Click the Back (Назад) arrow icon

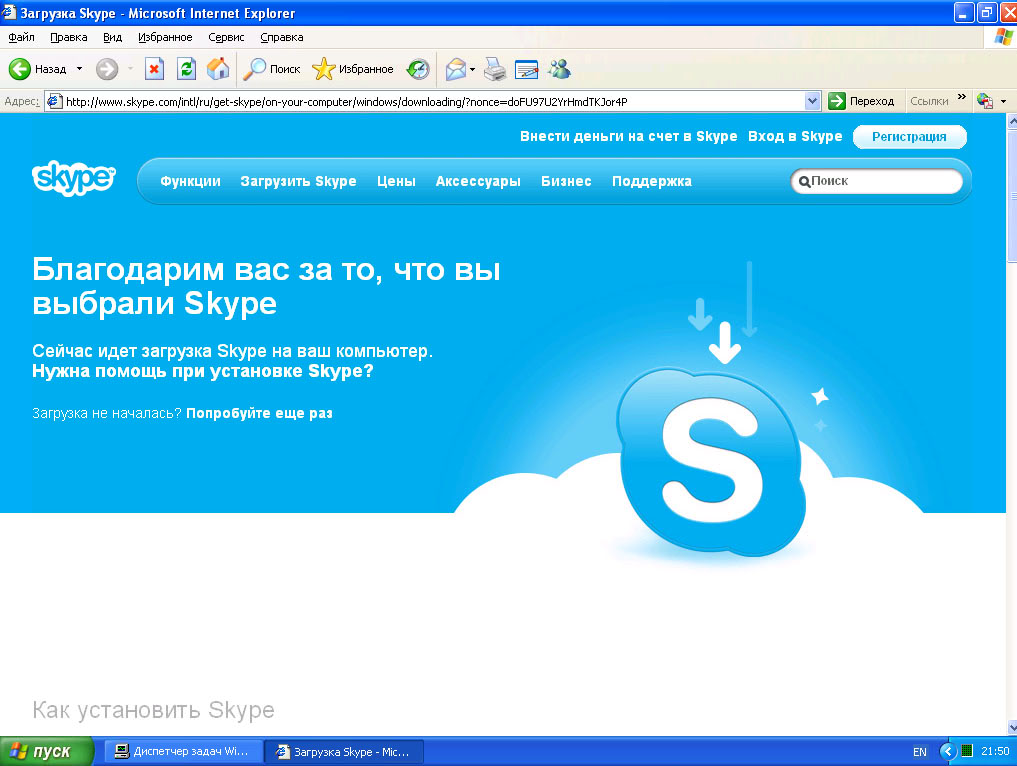pyautogui.click(x=19, y=69)
